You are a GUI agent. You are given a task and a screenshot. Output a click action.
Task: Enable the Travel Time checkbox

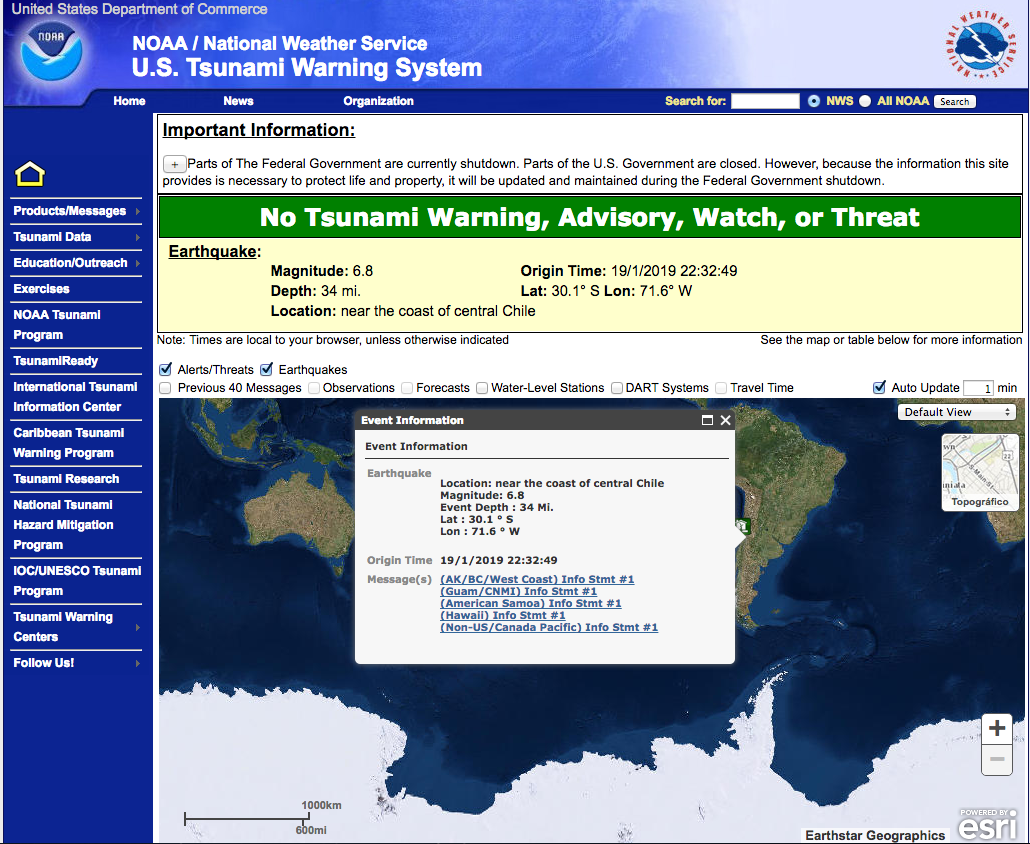point(721,388)
